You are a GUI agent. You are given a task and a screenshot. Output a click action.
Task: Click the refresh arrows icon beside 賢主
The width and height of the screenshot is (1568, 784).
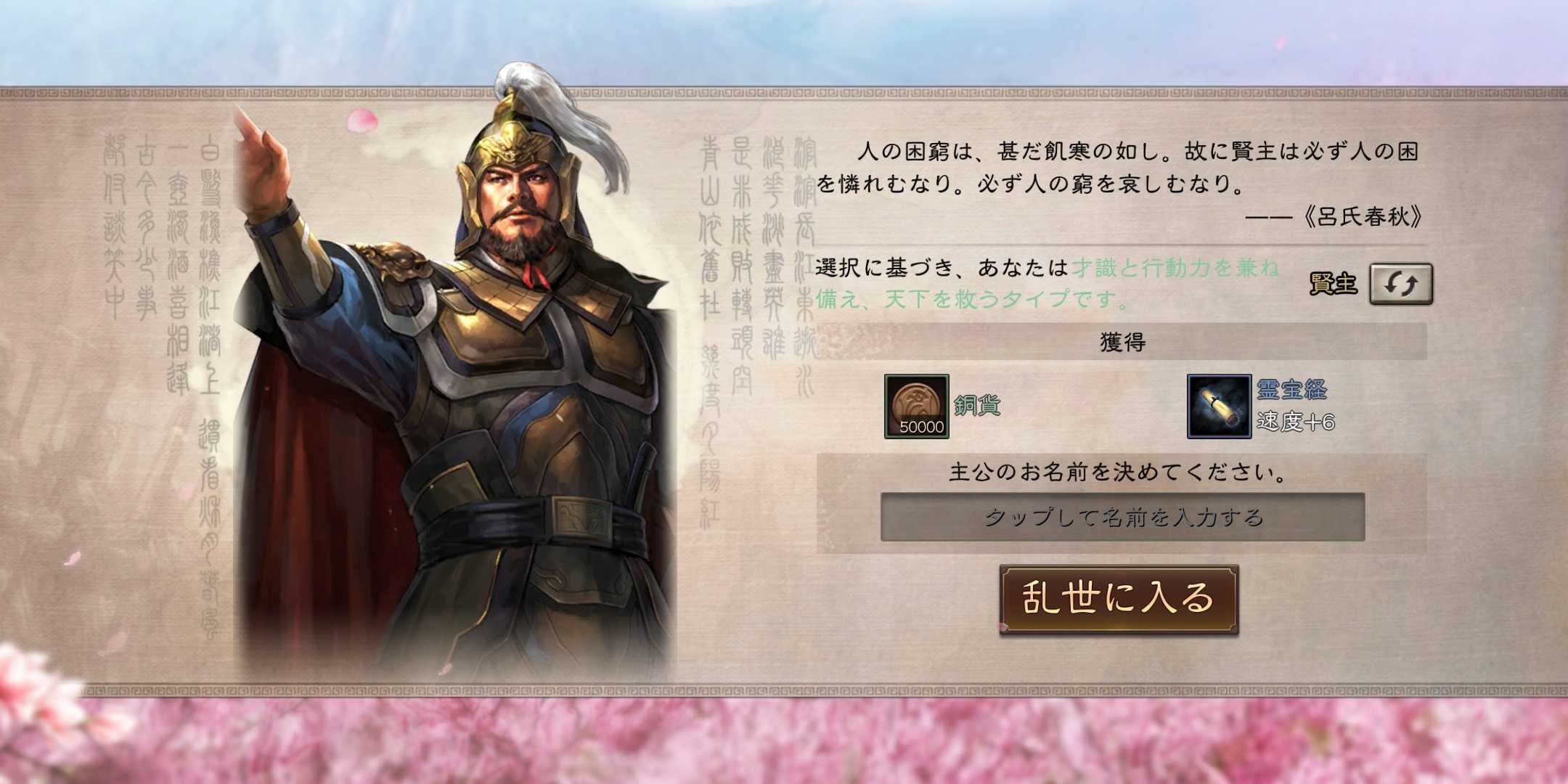[1400, 284]
